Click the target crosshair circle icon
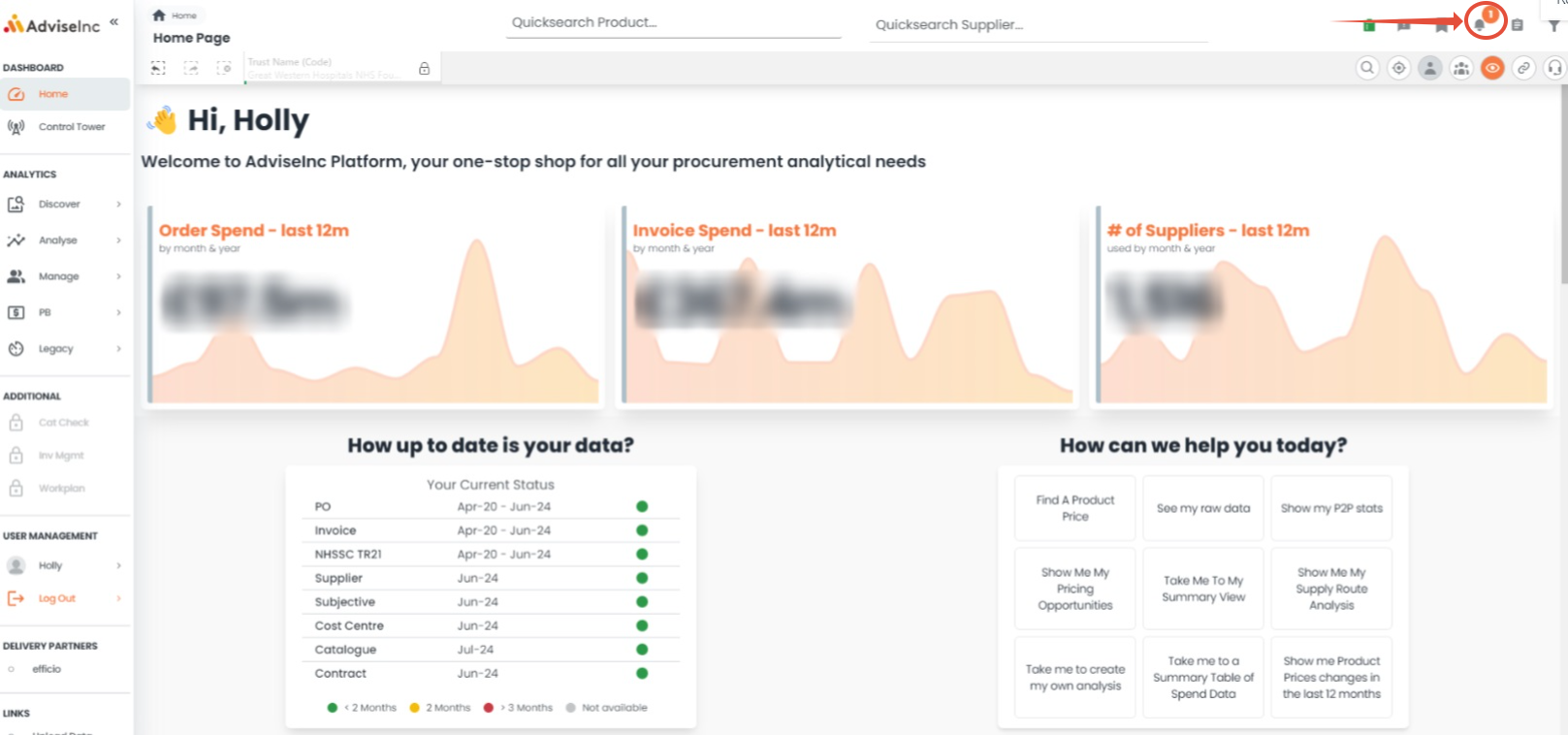This screenshot has width=1568, height=735. point(1398,68)
